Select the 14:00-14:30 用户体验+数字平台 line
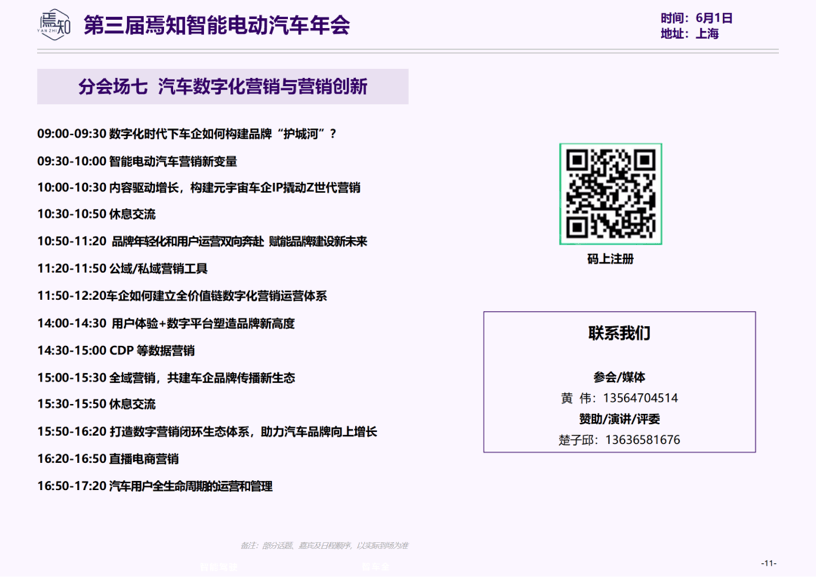The height and width of the screenshot is (577, 816). 166,324
